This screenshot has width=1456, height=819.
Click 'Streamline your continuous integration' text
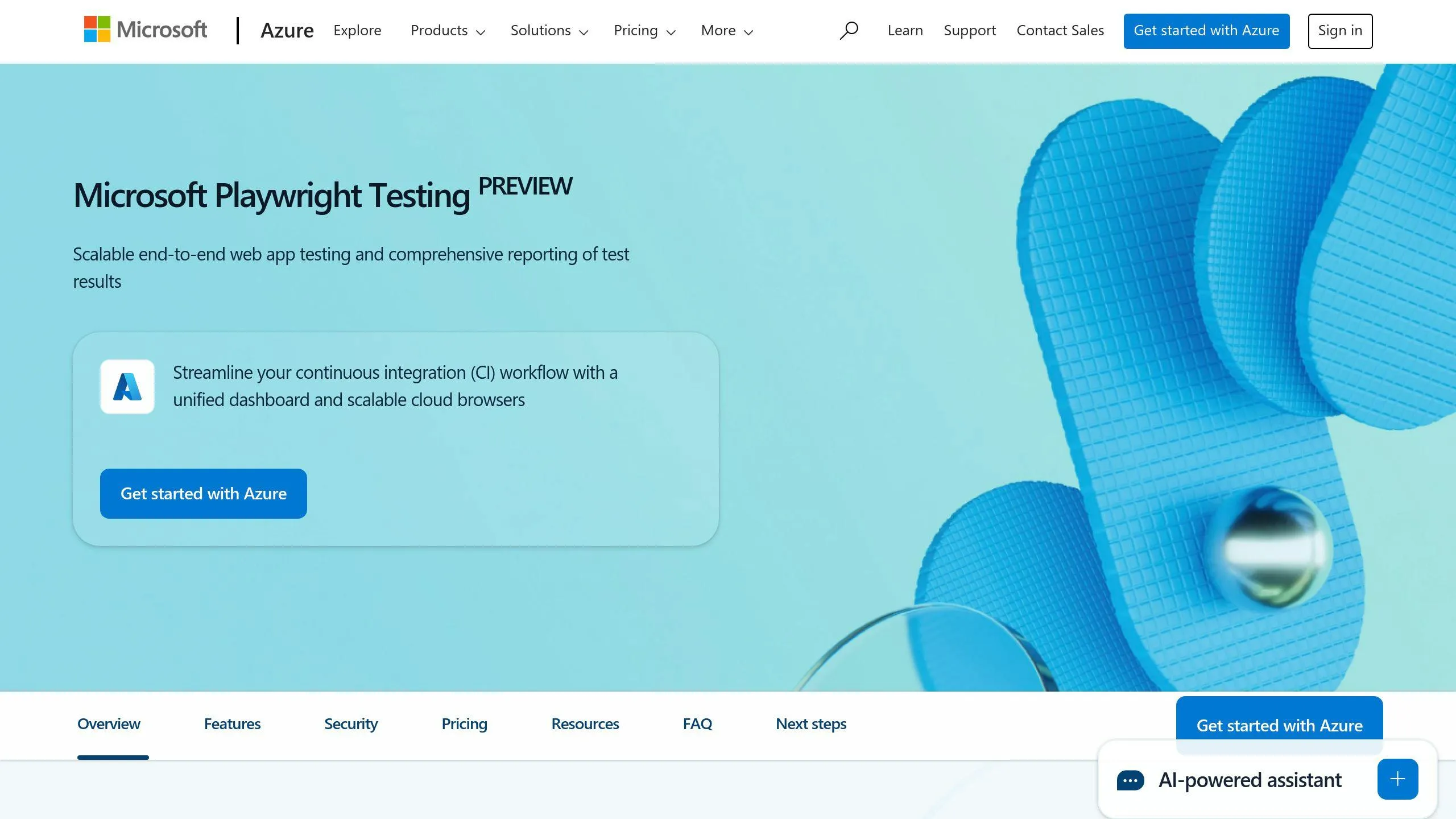[395, 386]
